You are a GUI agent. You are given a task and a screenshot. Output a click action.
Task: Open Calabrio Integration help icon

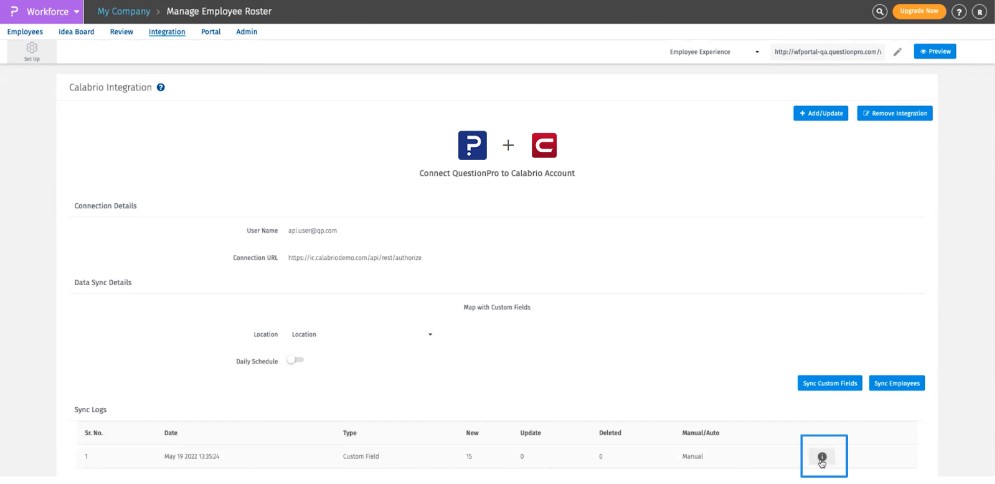tap(161, 88)
